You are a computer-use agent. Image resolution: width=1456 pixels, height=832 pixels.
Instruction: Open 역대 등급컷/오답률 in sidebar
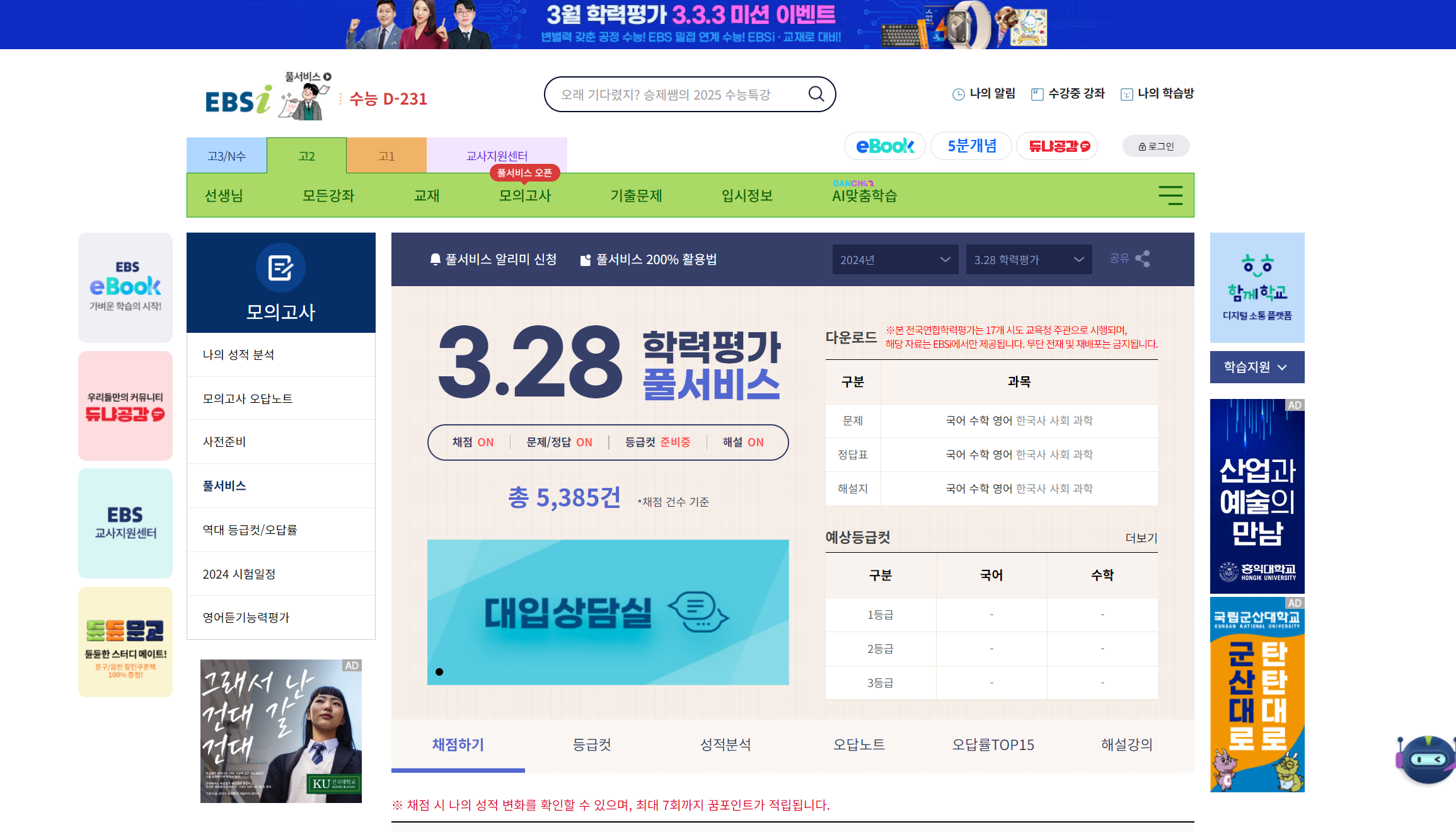click(x=281, y=530)
